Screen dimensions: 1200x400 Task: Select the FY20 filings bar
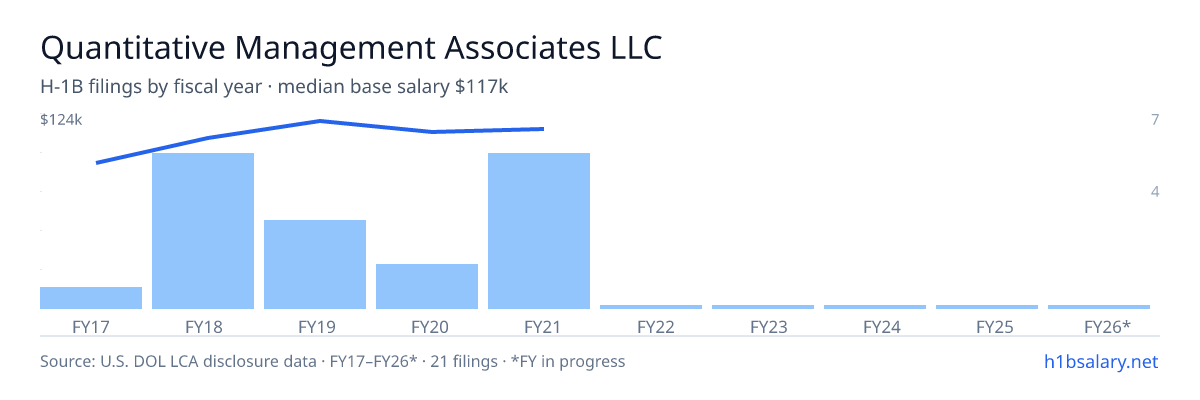click(427, 286)
